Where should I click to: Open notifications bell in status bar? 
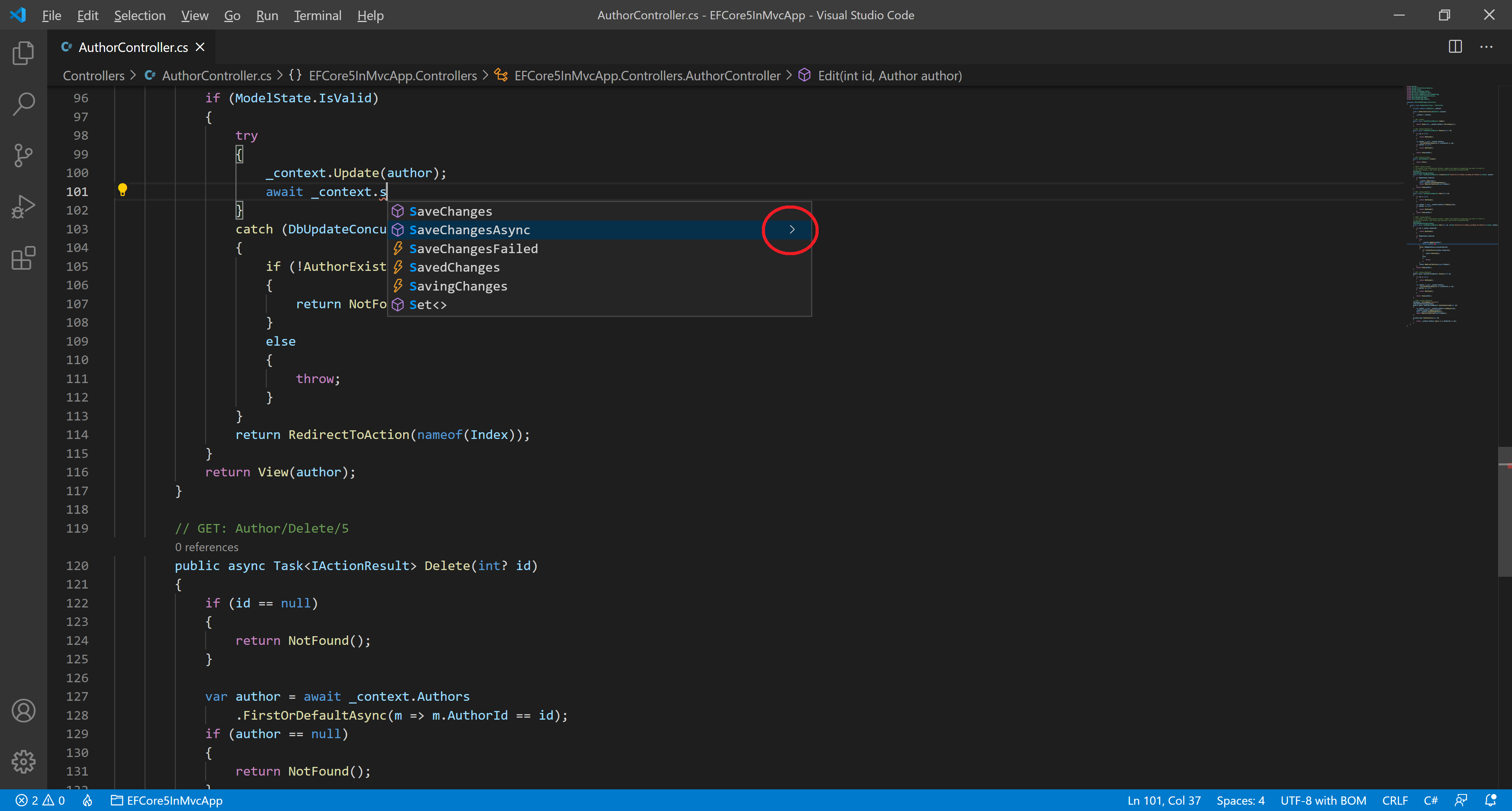click(1490, 800)
